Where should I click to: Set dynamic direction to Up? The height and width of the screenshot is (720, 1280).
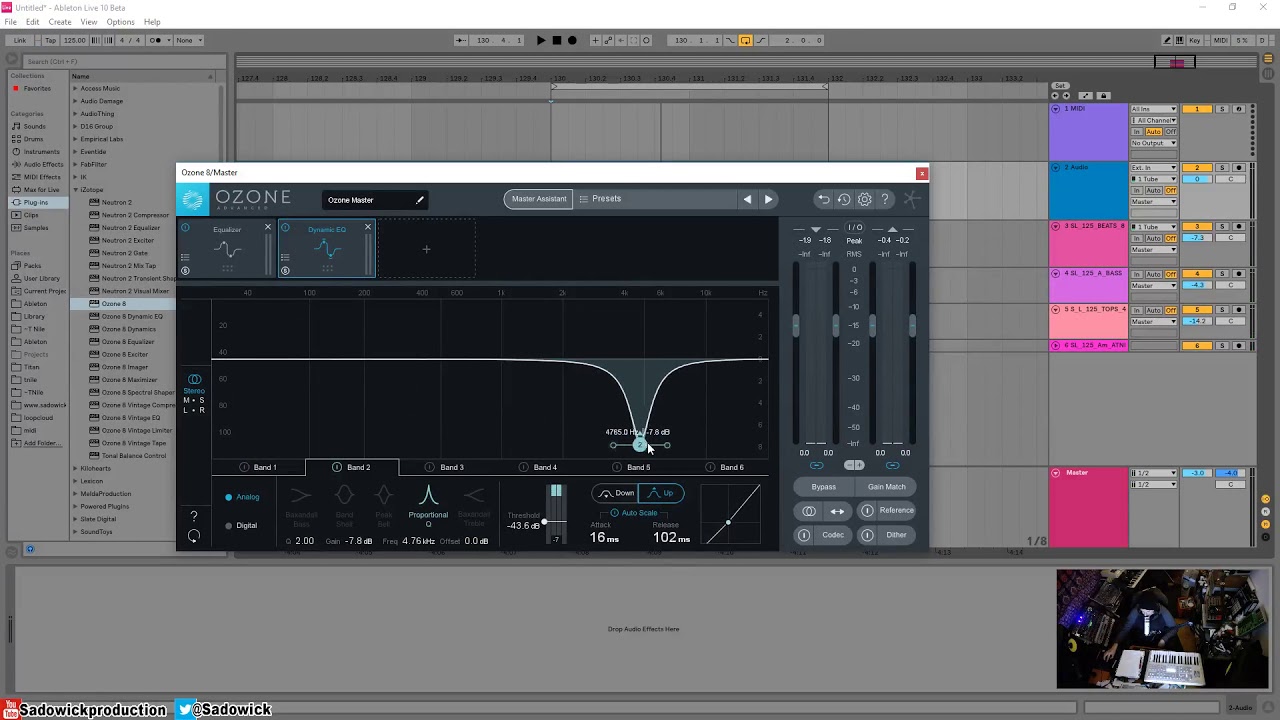coord(661,493)
